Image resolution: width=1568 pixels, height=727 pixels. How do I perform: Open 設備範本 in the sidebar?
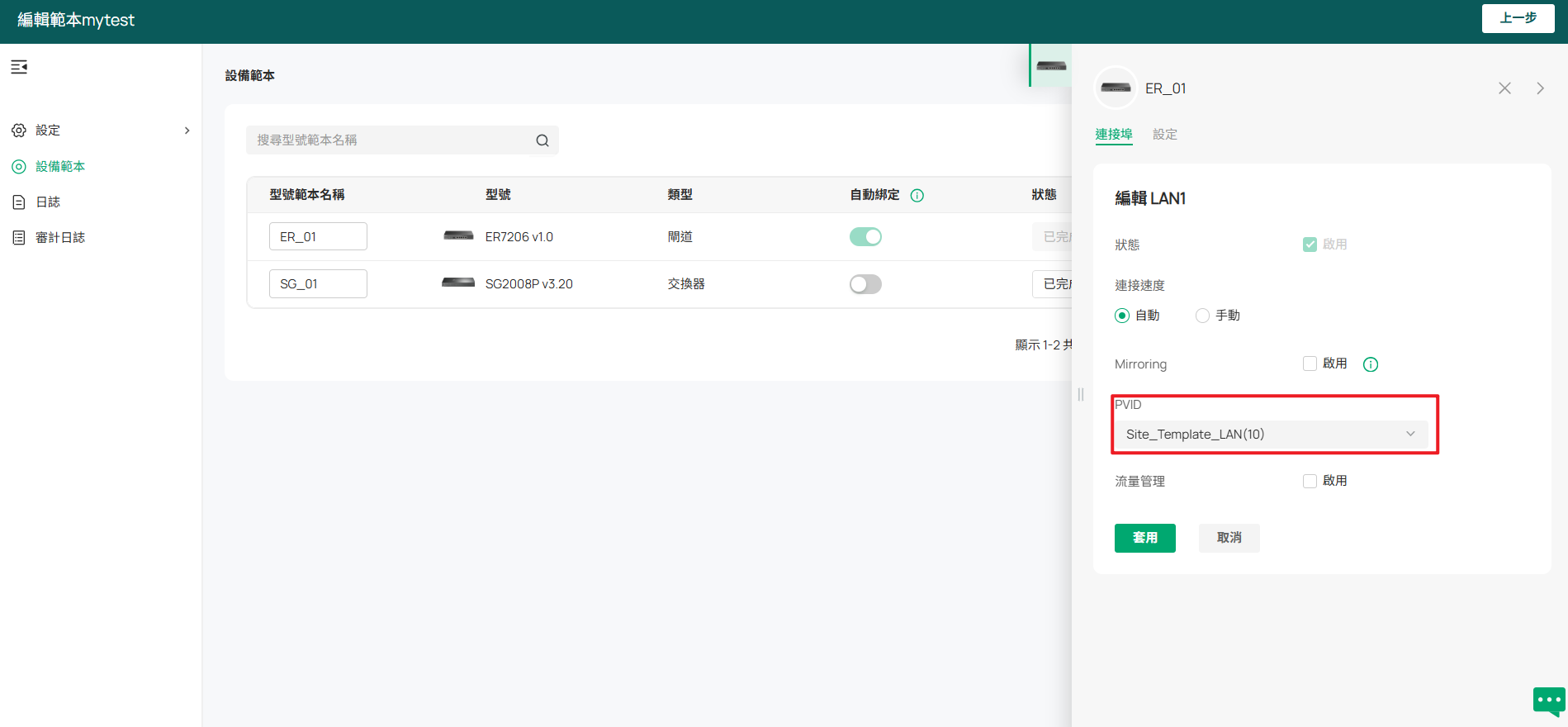pyautogui.click(x=60, y=167)
